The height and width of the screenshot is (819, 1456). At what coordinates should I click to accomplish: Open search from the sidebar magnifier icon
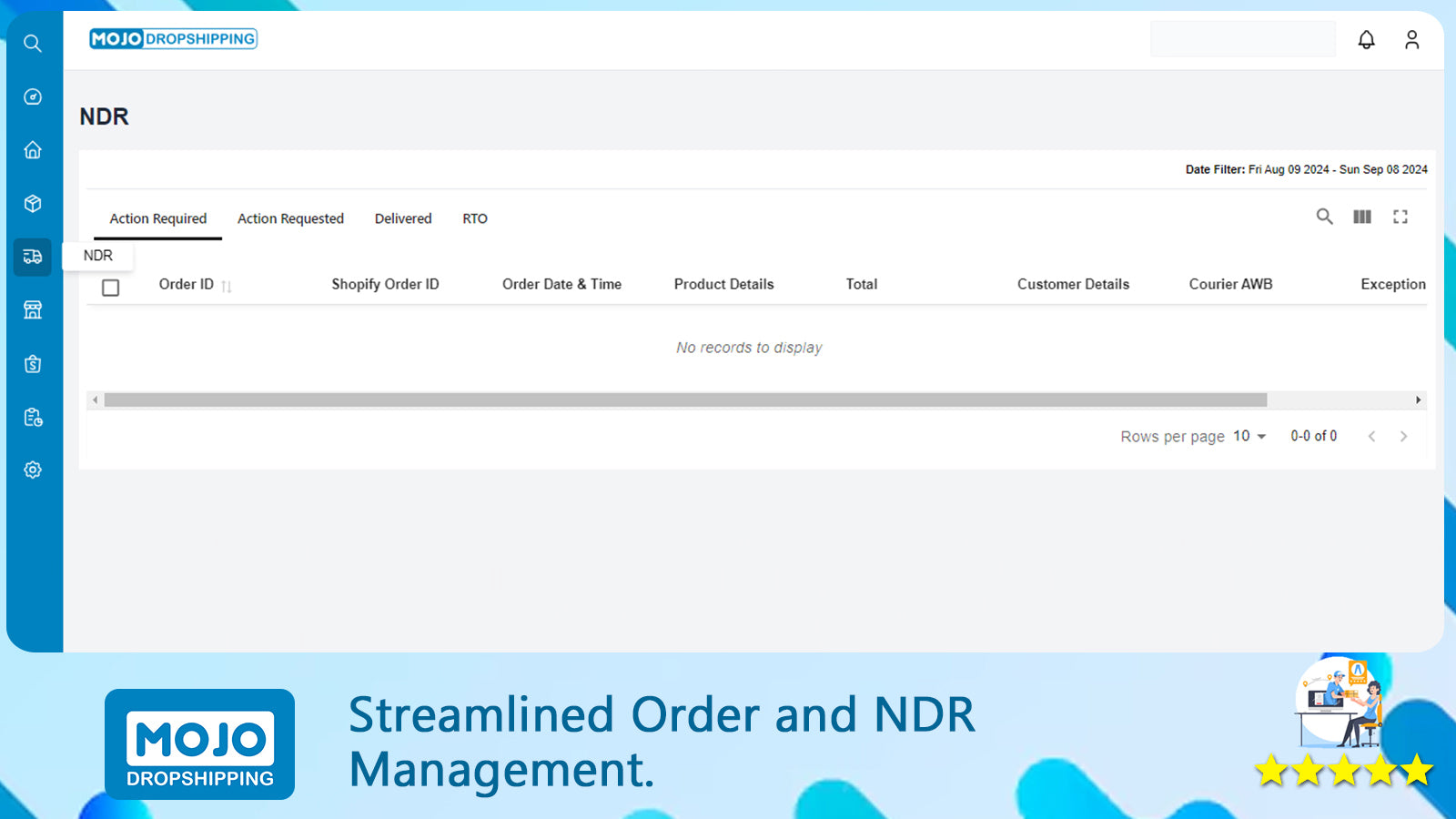click(33, 43)
